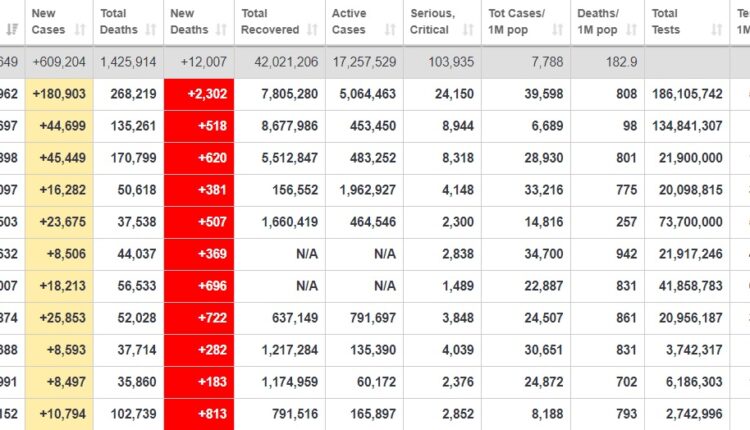Image resolution: width=750 pixels, height=430 pixels.
Task: Click sort arrows in New Cases column
Action: pyautogui.click(x=80, y=30)
